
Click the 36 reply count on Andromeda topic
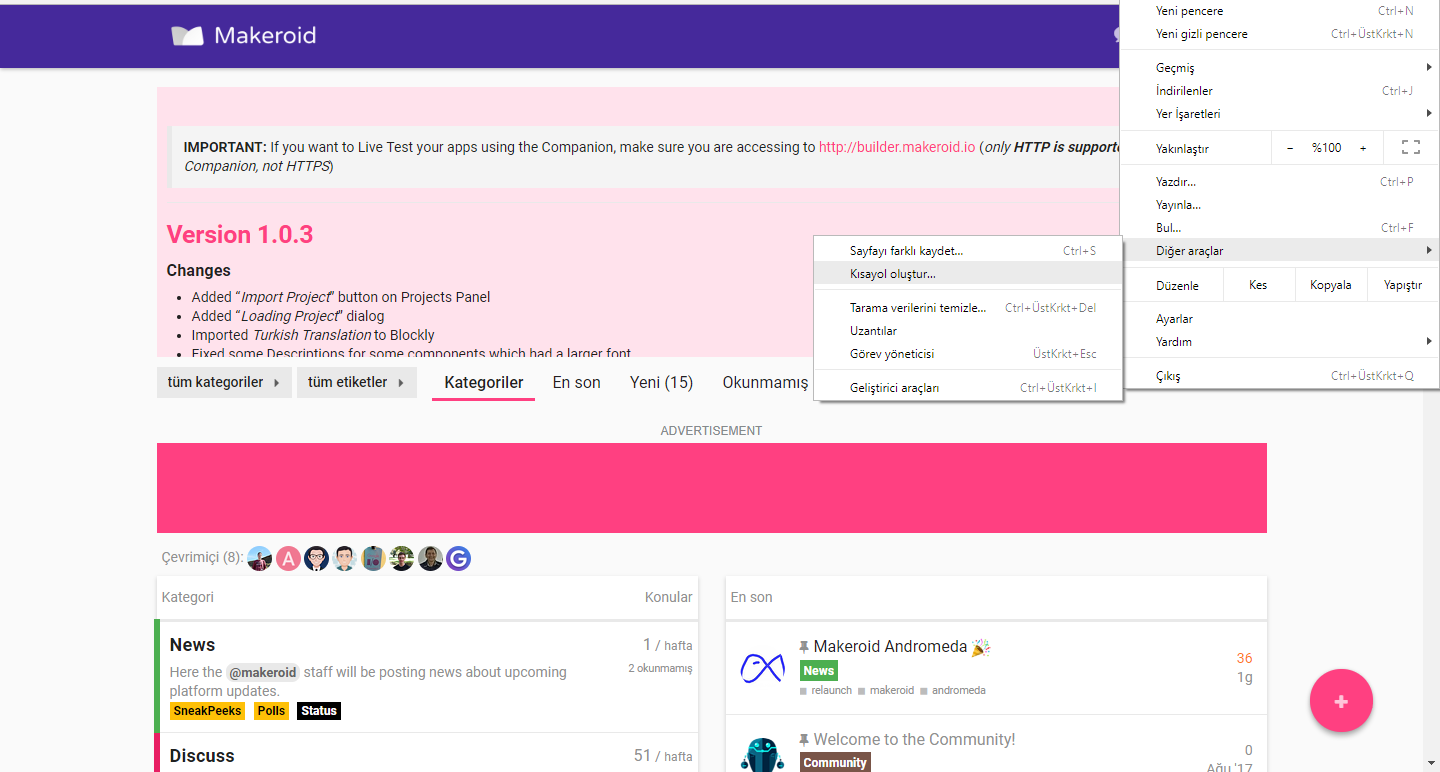[1244, 658]
